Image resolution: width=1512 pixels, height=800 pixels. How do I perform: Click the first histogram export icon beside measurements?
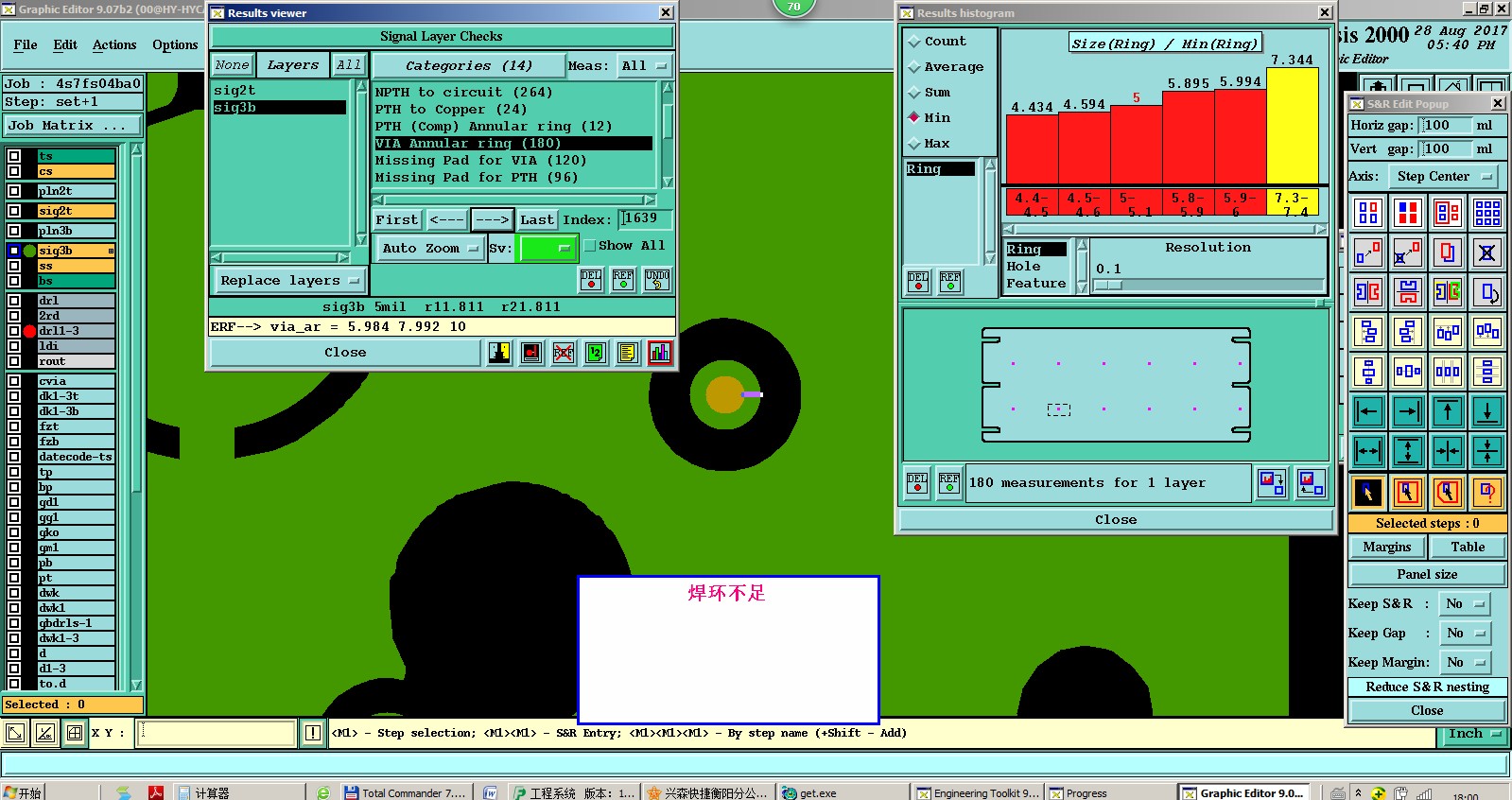[x=1272, y=483]
